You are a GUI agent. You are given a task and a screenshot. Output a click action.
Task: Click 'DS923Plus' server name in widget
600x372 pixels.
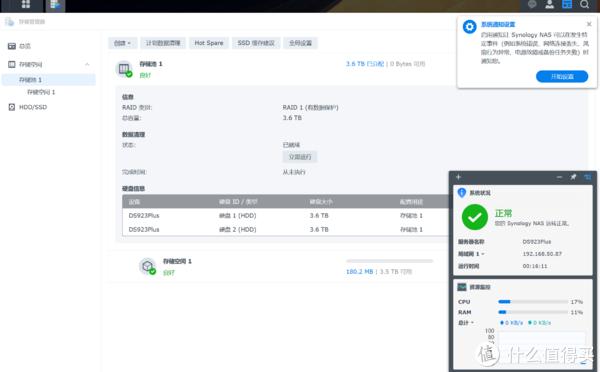coord(537,242)
